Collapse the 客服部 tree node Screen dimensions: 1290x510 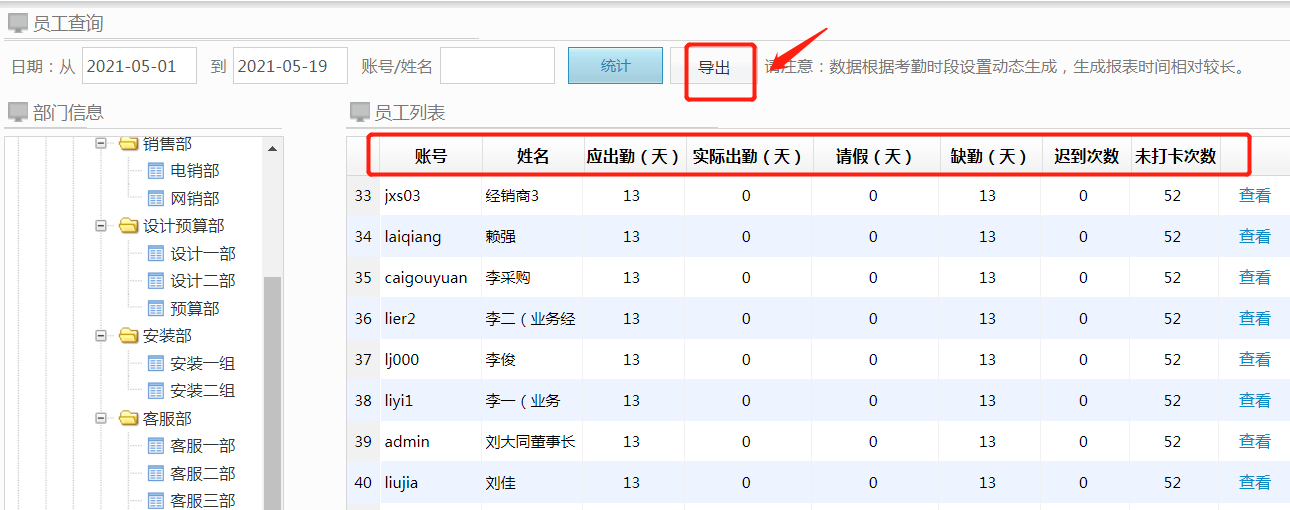[100, 418]
